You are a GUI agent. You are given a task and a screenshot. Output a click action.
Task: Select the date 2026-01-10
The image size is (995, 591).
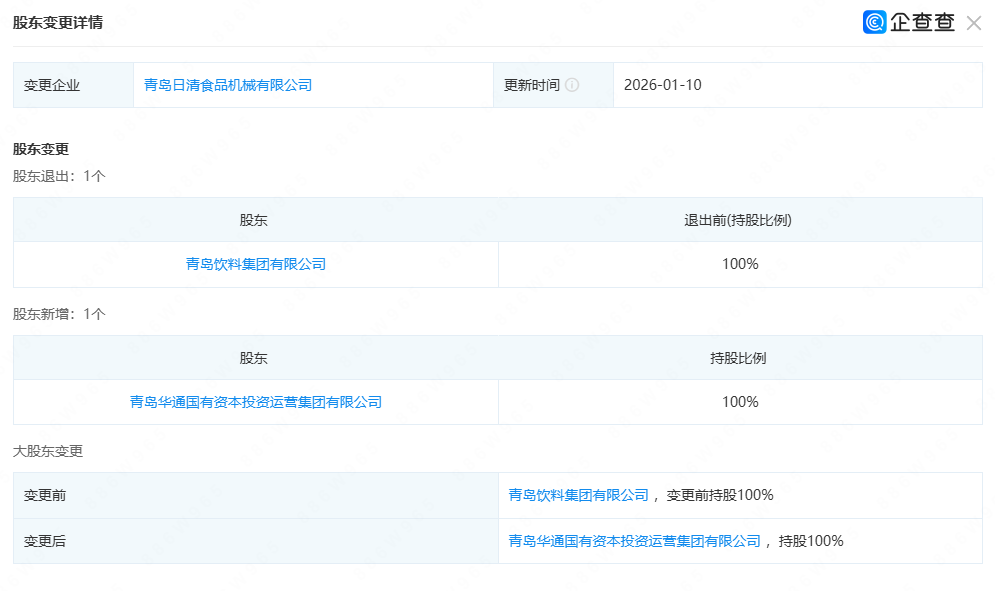pyautogui.click(x=662, y=85)
